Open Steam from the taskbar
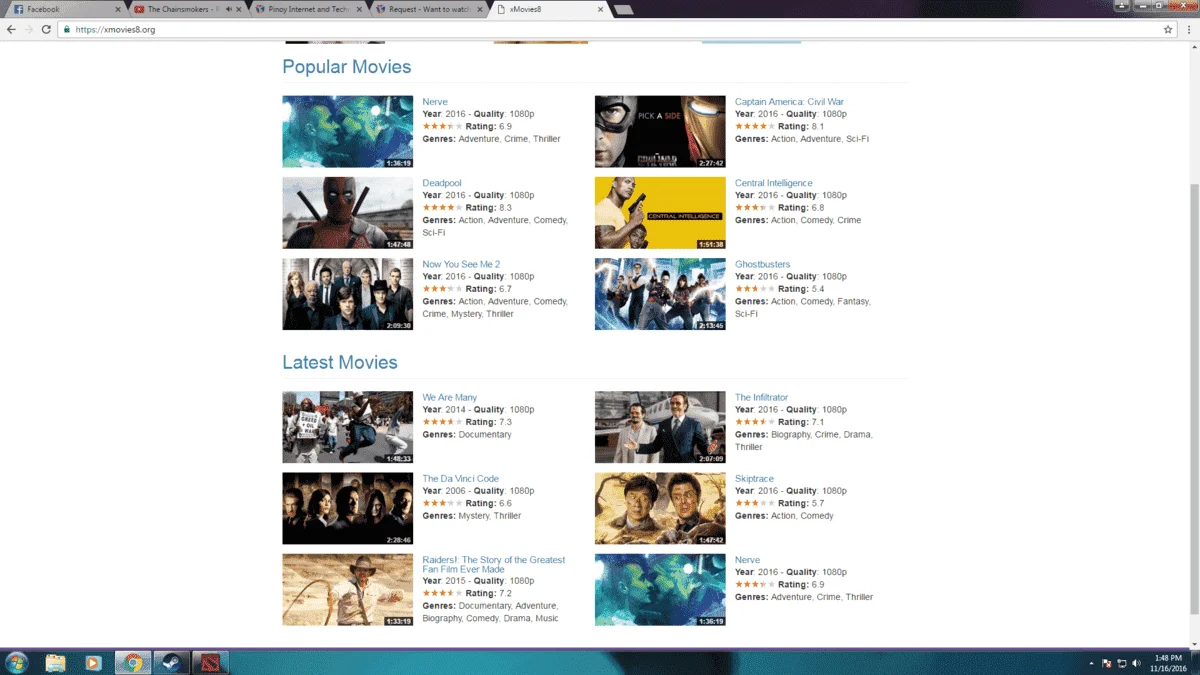 pos(171,663)
